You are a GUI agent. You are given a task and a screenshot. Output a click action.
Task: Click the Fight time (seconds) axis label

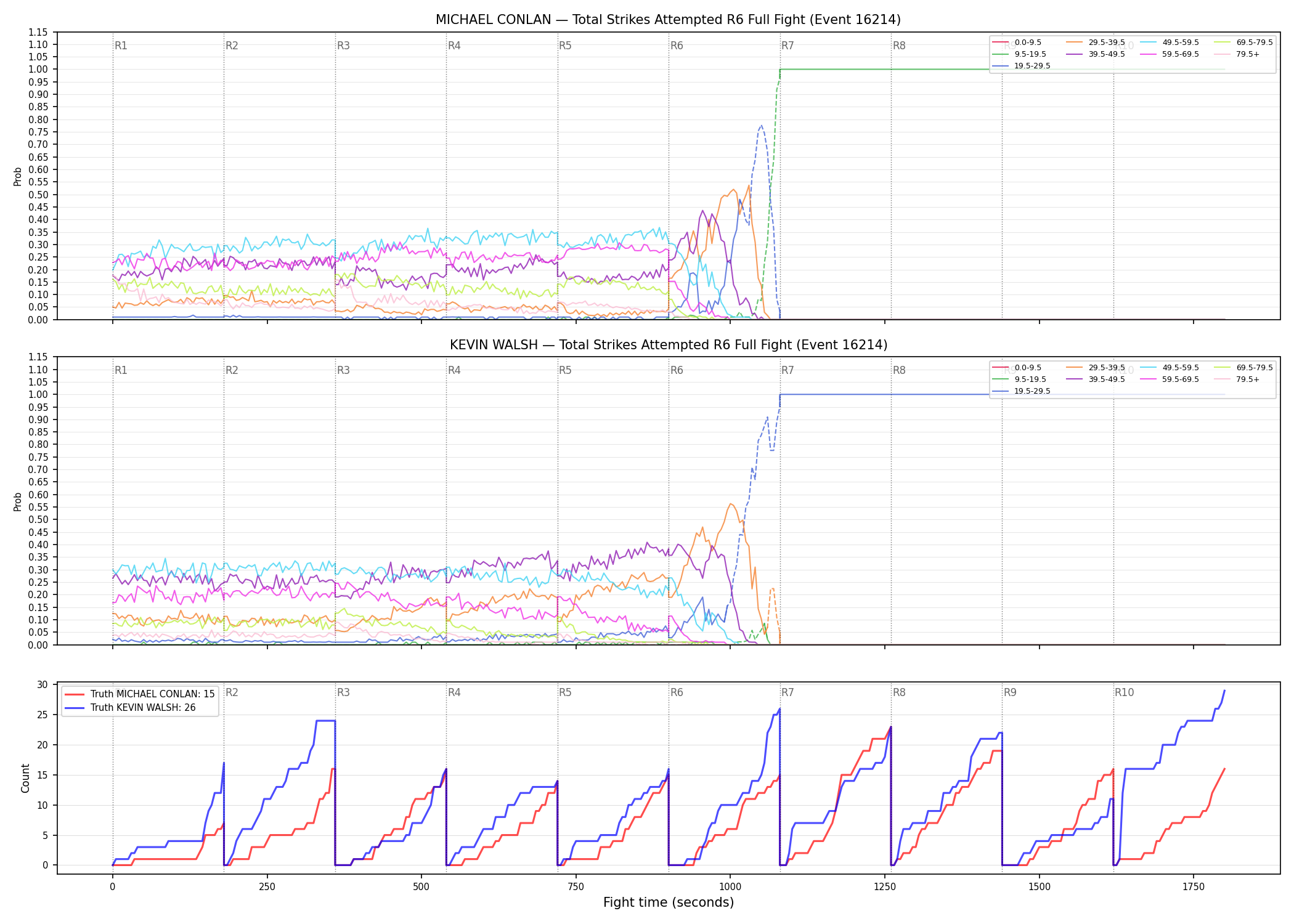click(x=669, y=902)
